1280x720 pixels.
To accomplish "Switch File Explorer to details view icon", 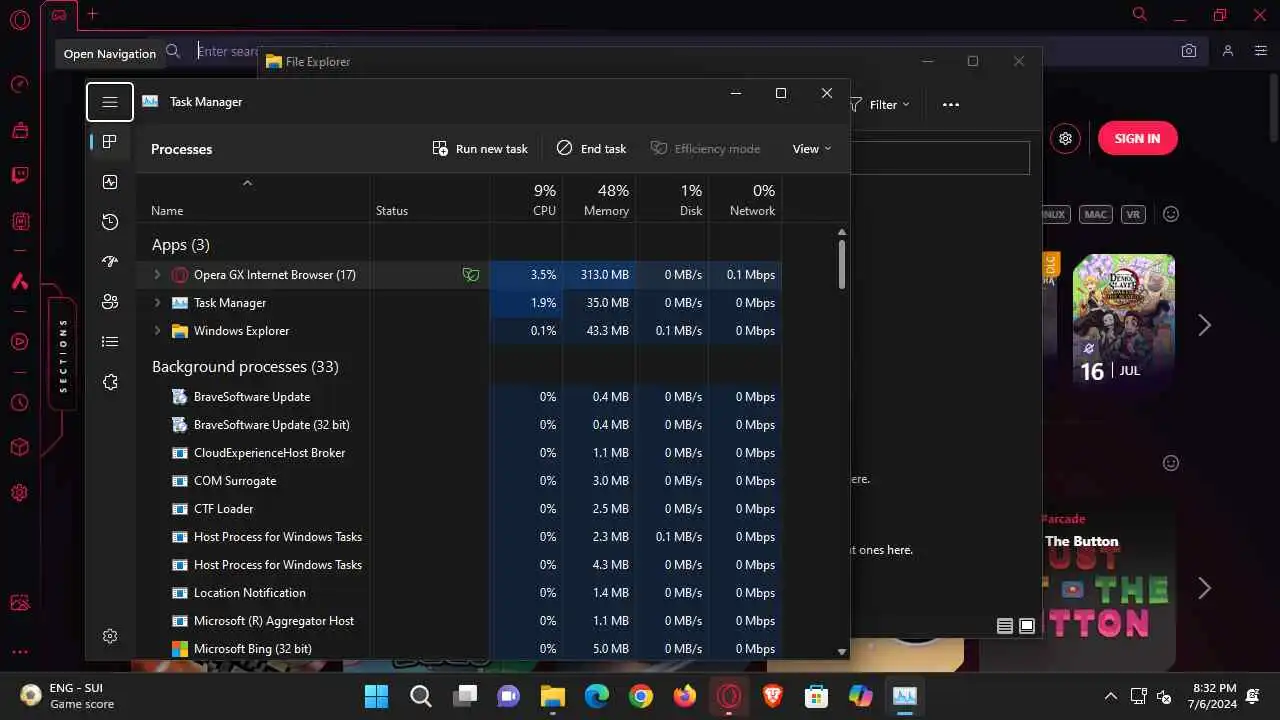I will [x=1005, y=626].
